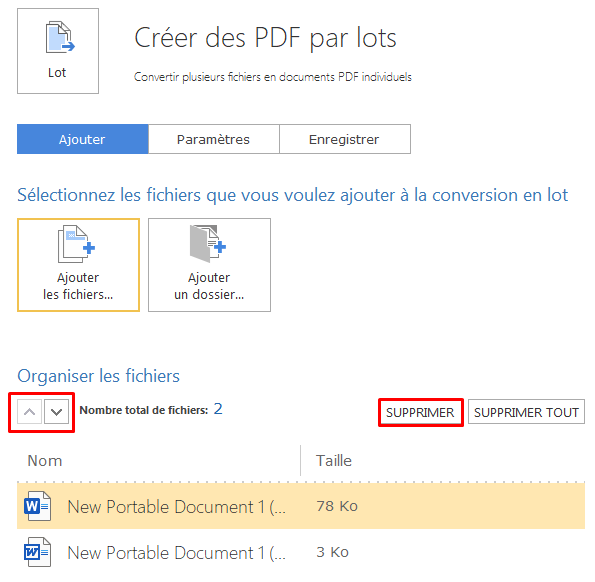595x582 pixels.
Task: Move selected file up with arrow
Action: [x=30, y=412]
